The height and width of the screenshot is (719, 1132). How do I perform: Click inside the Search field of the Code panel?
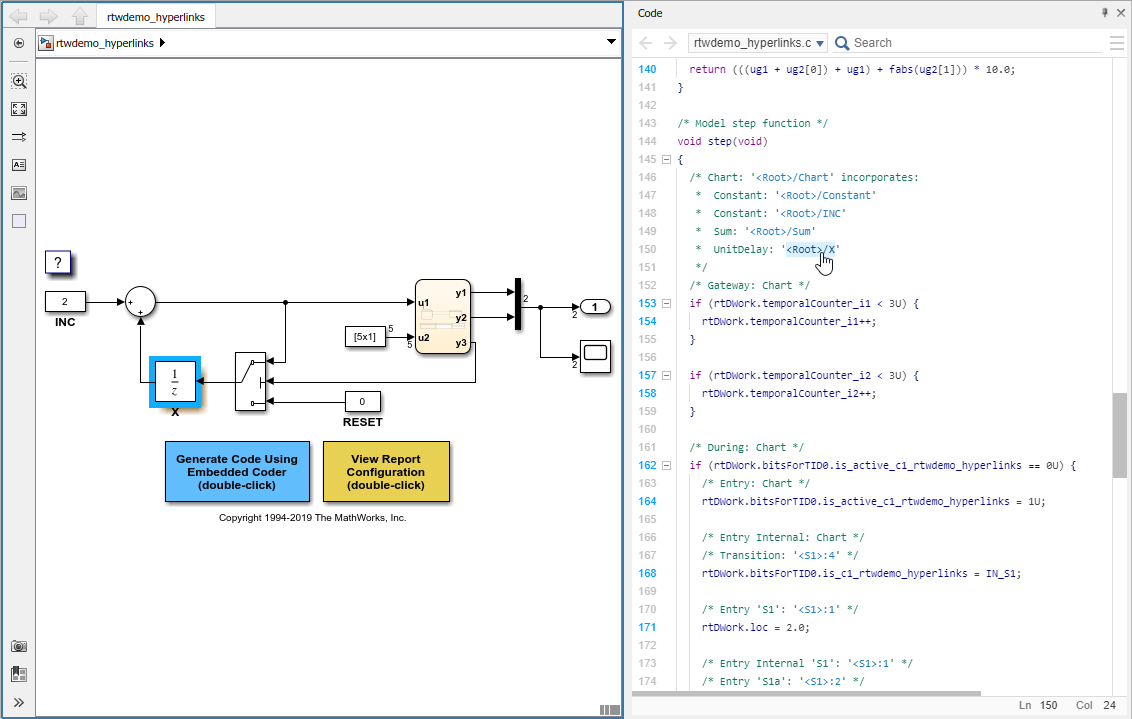pos(900,42)
